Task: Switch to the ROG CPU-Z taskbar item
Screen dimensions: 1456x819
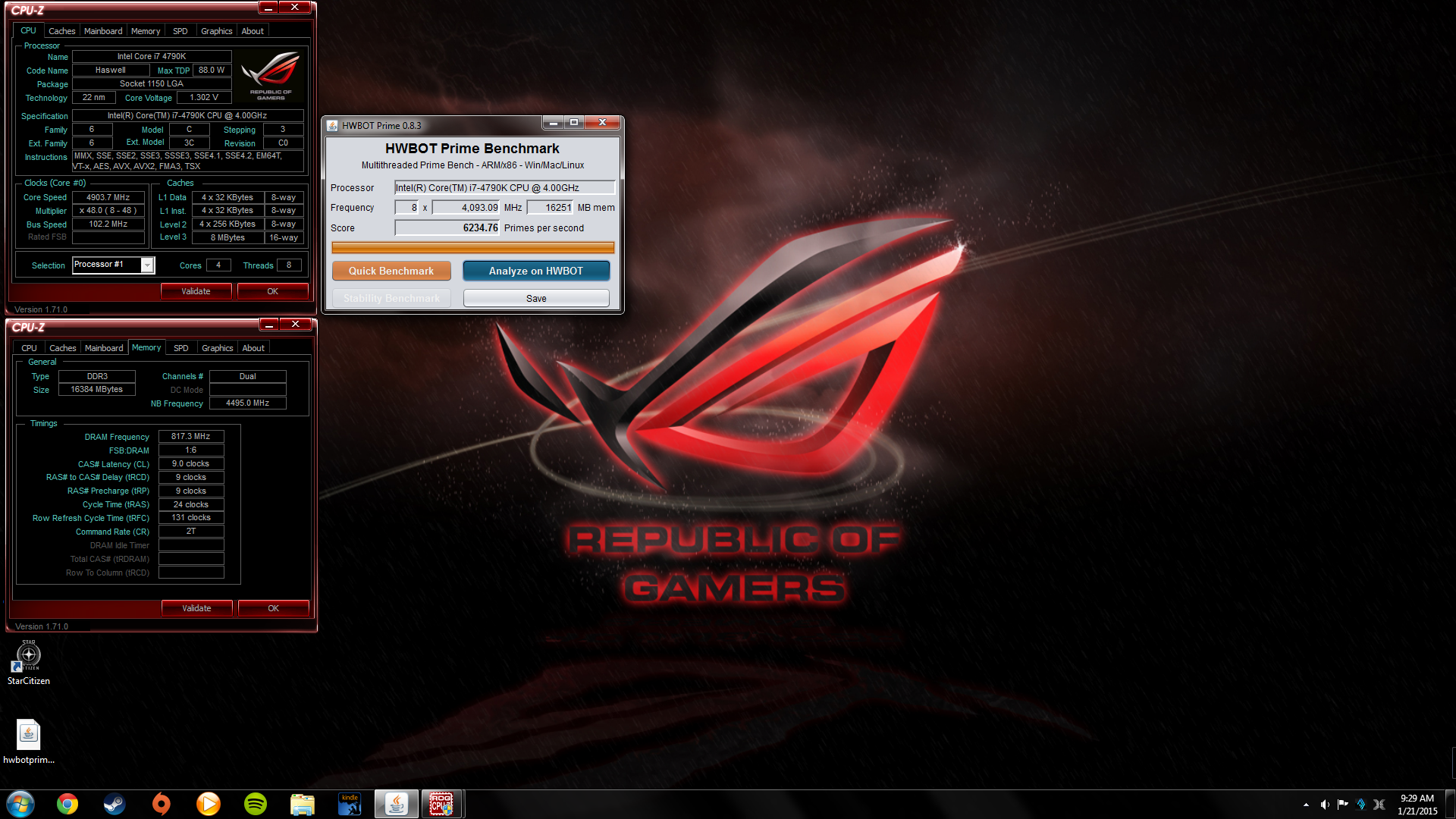Action: 442,804
